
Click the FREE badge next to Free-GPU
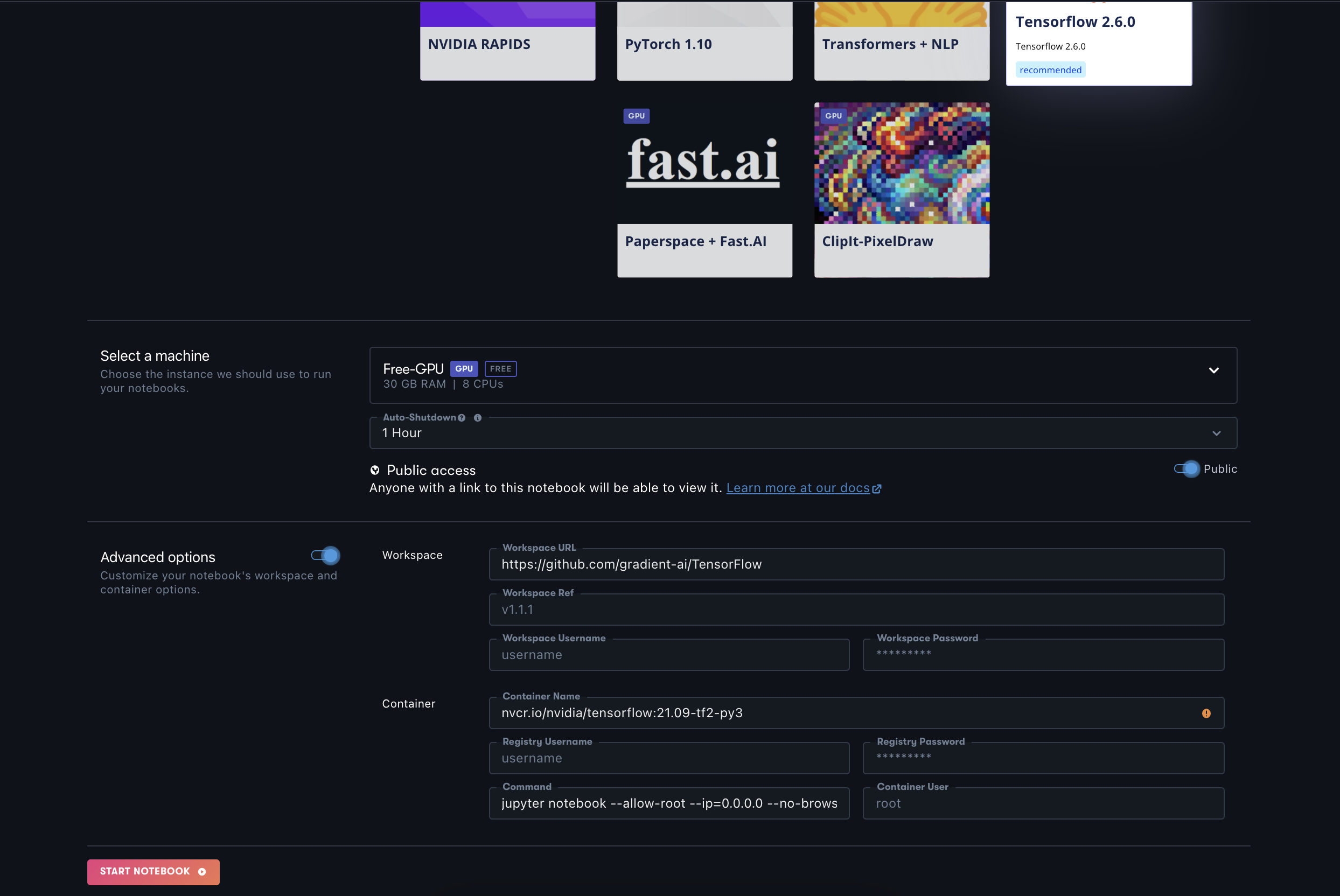point(500,369)
